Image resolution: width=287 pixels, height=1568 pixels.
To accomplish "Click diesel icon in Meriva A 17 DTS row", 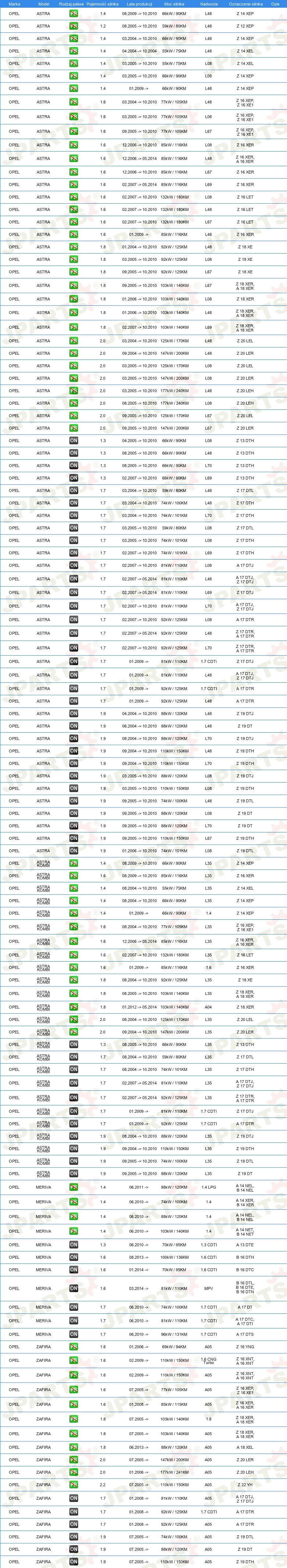I will tap(73, 1334).
